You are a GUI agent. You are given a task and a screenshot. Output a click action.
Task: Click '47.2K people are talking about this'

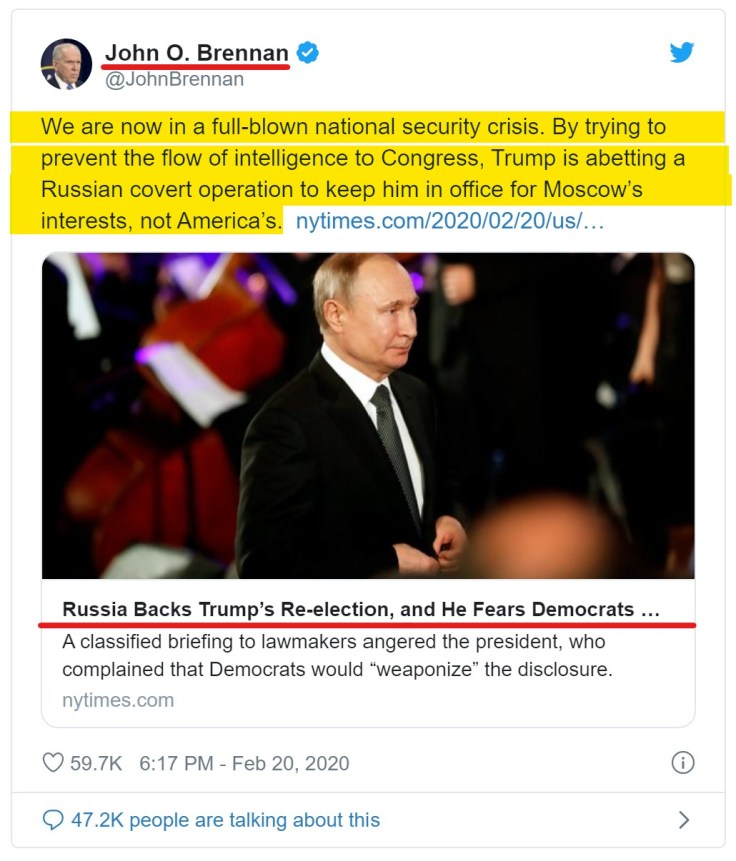(x=225, y=820)
